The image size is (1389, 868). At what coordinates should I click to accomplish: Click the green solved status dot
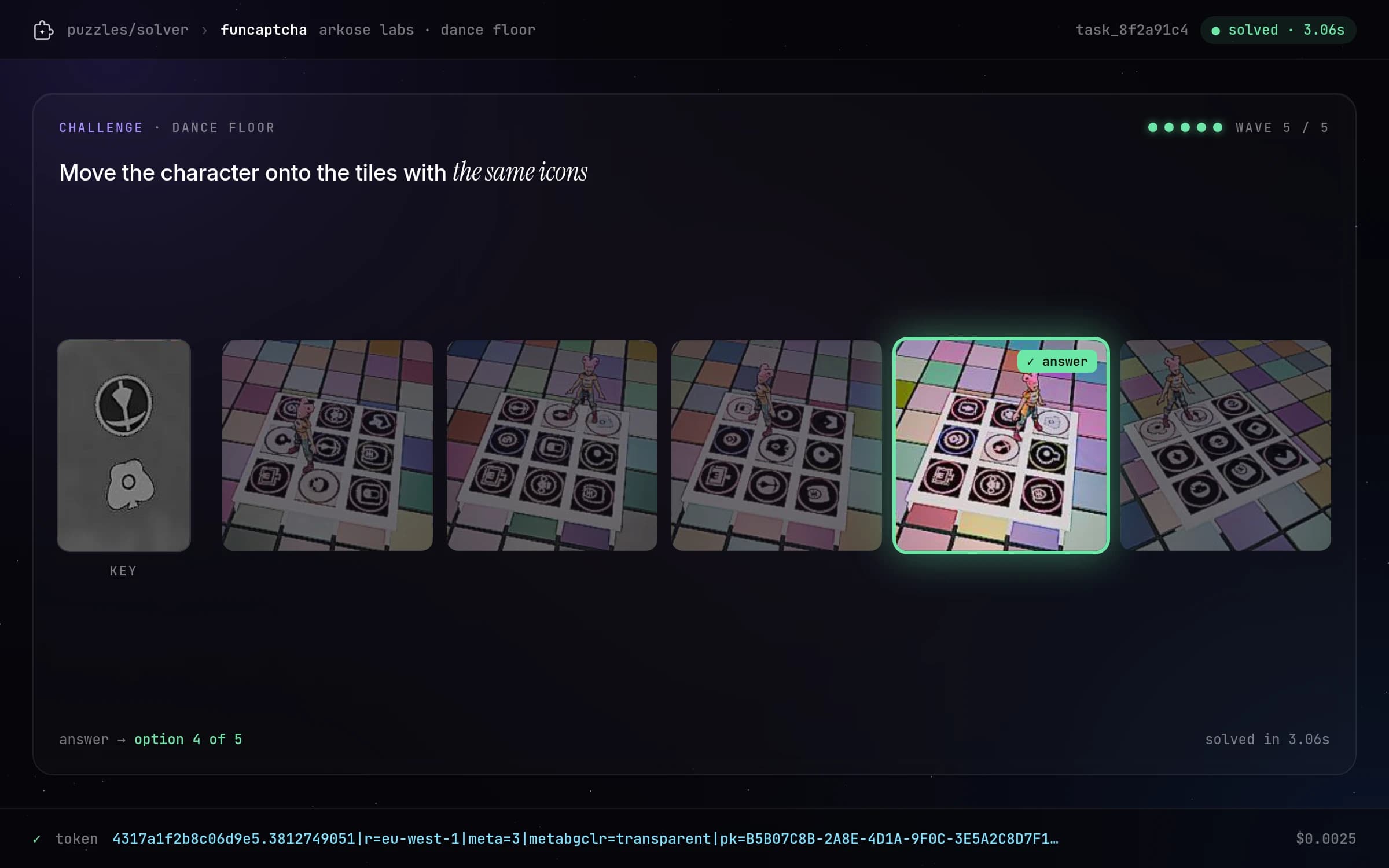[x=1216, y=31]
